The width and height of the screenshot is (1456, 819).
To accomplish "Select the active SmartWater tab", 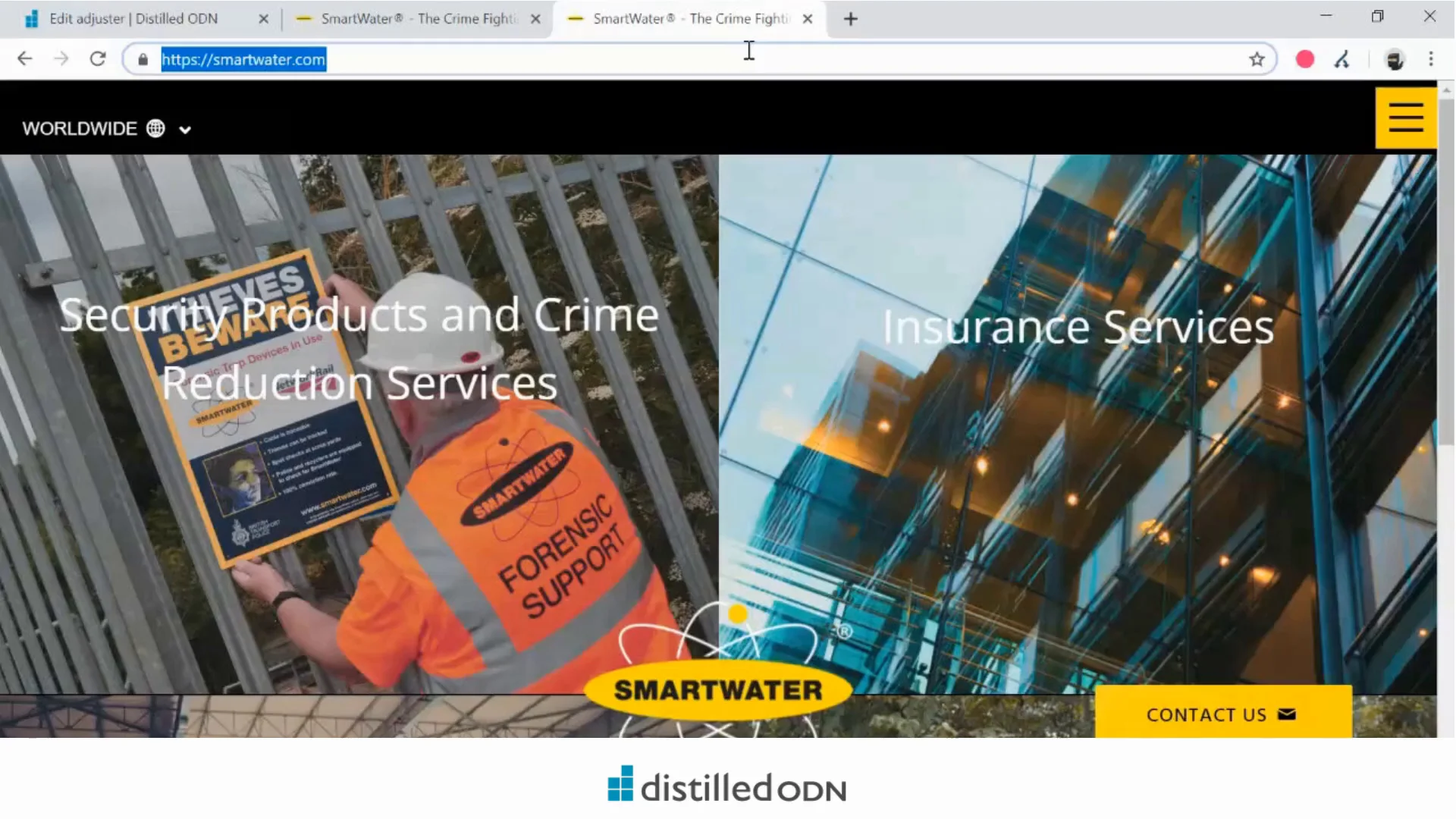I will tap(690, 19).
